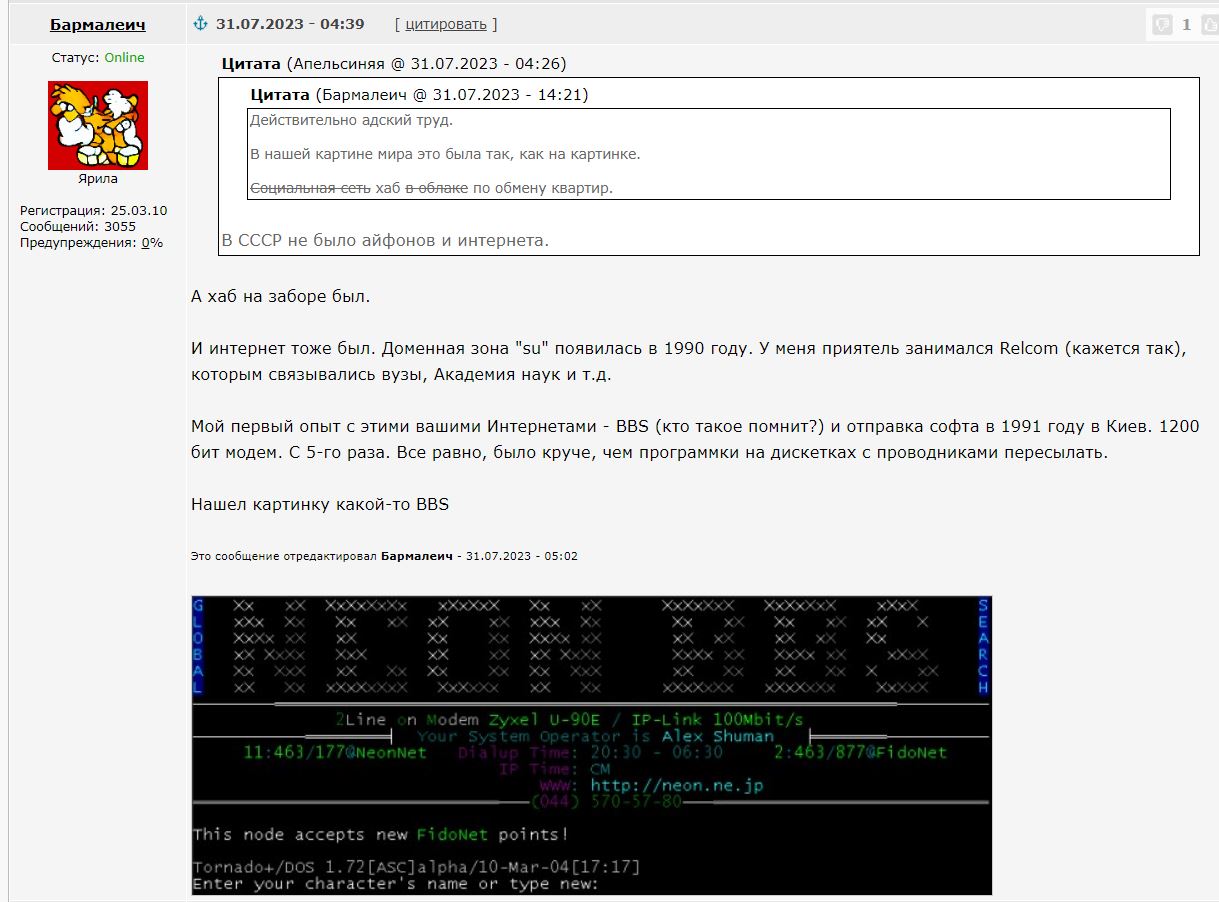1219x902 pixels.
Task: Click the Online status text
Action: tap(125, 58)
